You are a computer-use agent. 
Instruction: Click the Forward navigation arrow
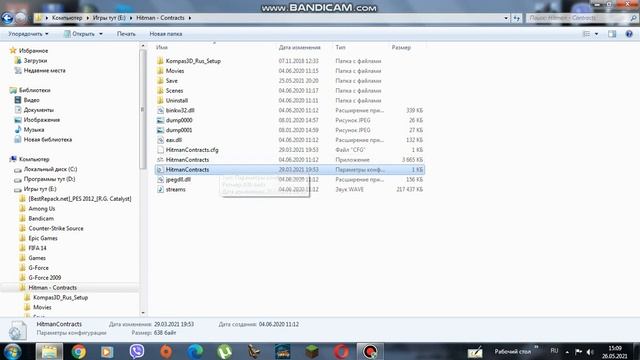coord(20,18)
